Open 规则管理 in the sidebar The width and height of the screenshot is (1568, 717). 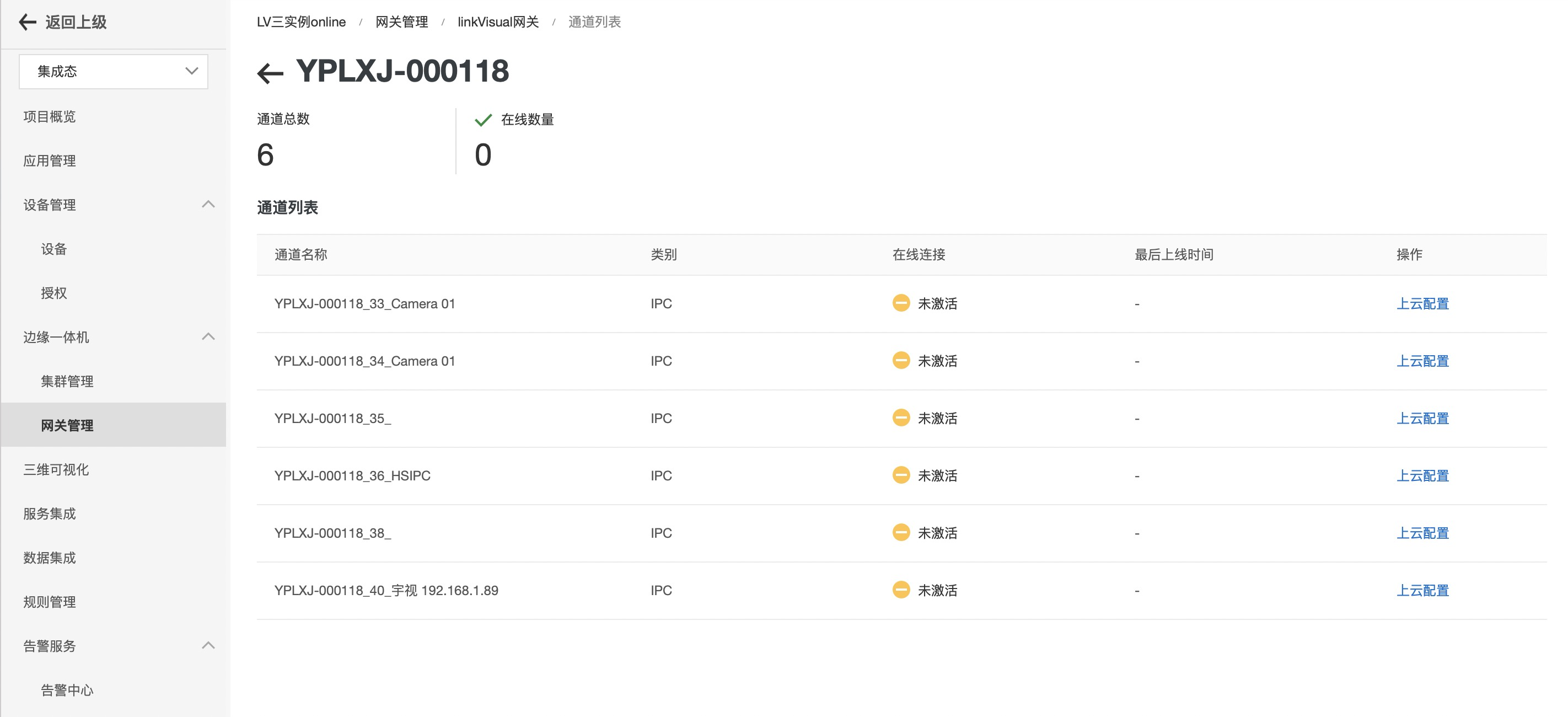pyautogui.click(x=50, y=601)
